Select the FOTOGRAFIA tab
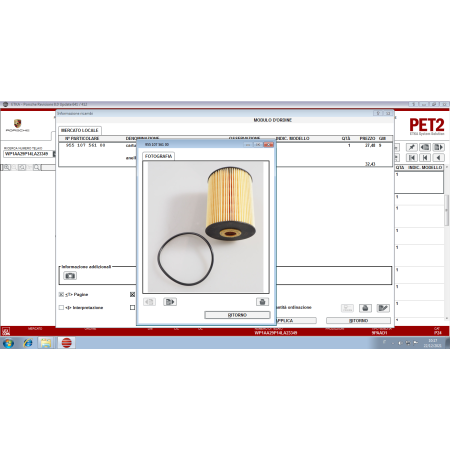This screenshot has height=450, width=450. click(159, 156)
